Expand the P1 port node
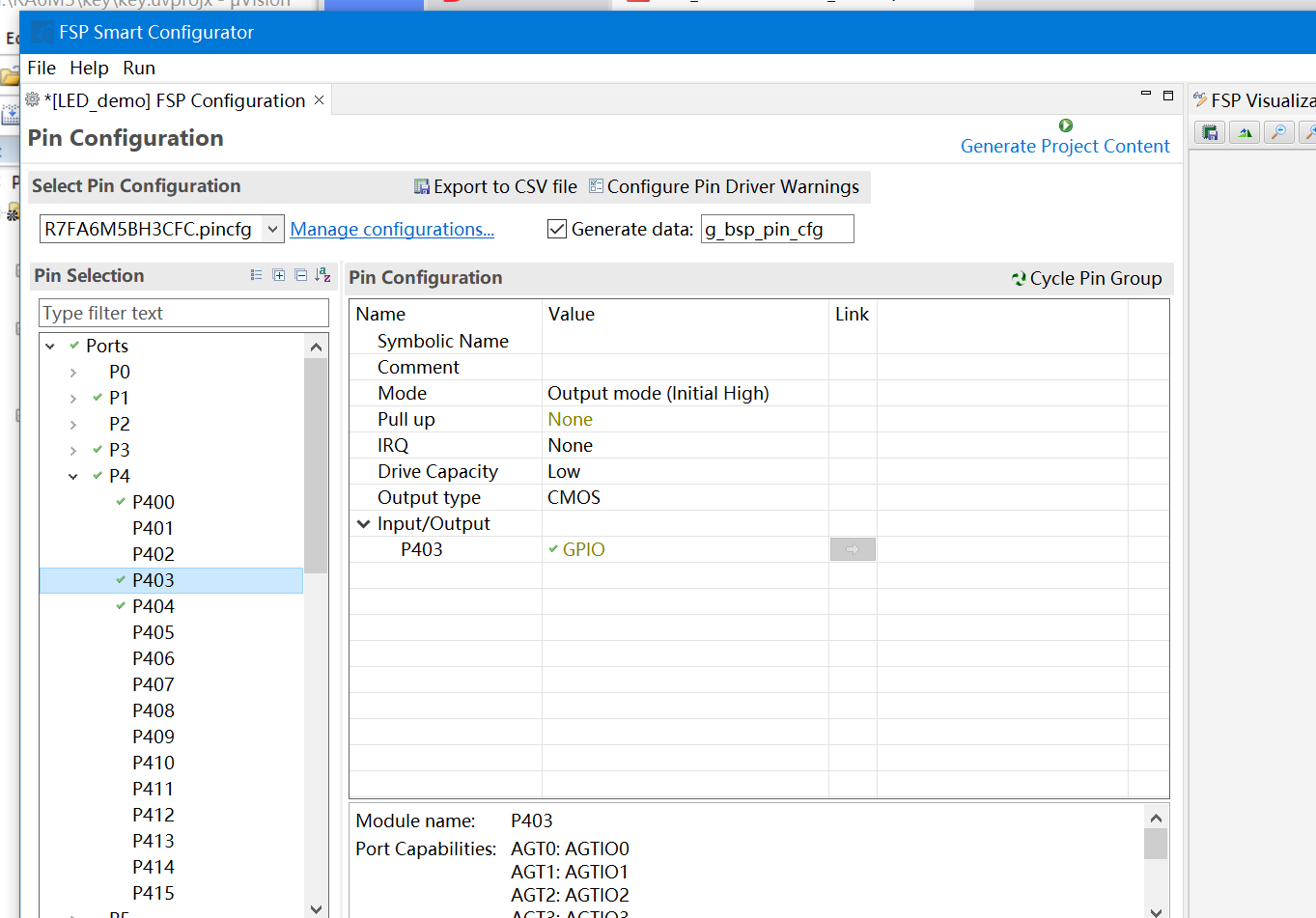Viewport: 1316px width, 918px height. (x=73, y=398)
